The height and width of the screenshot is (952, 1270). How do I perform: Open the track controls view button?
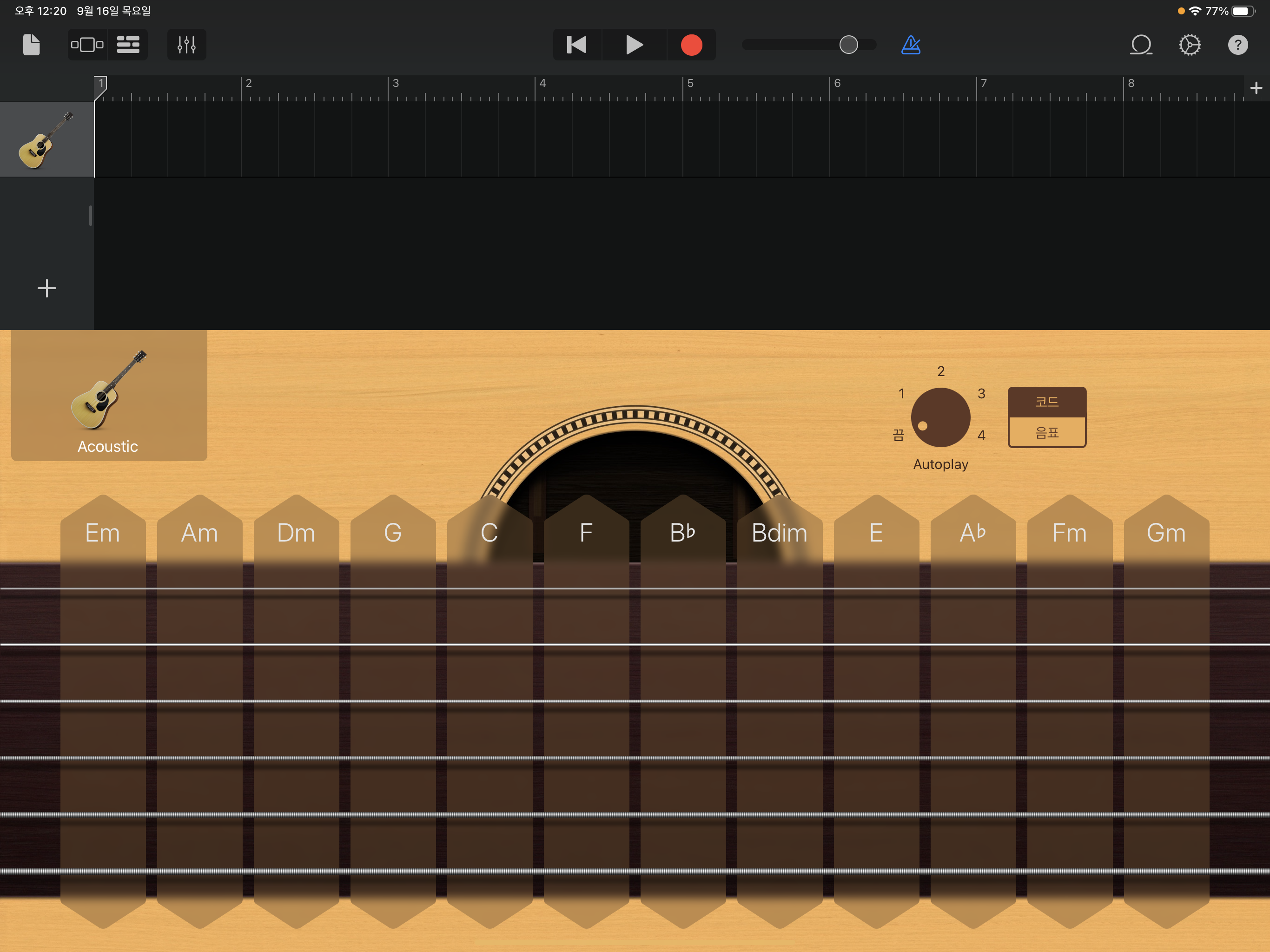click(x=87, y=45)
